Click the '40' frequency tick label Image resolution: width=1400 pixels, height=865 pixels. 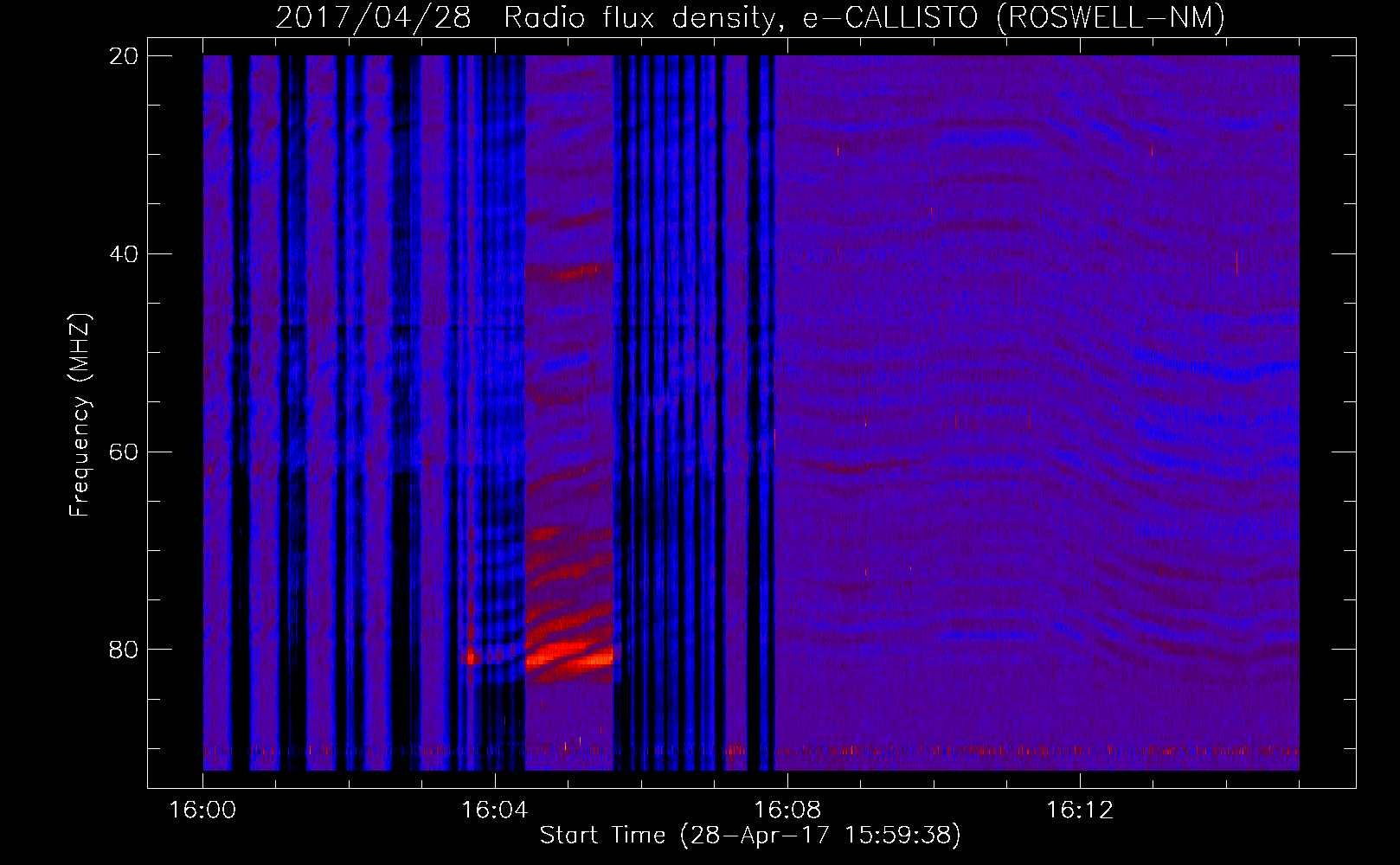(x=124, y=254)
